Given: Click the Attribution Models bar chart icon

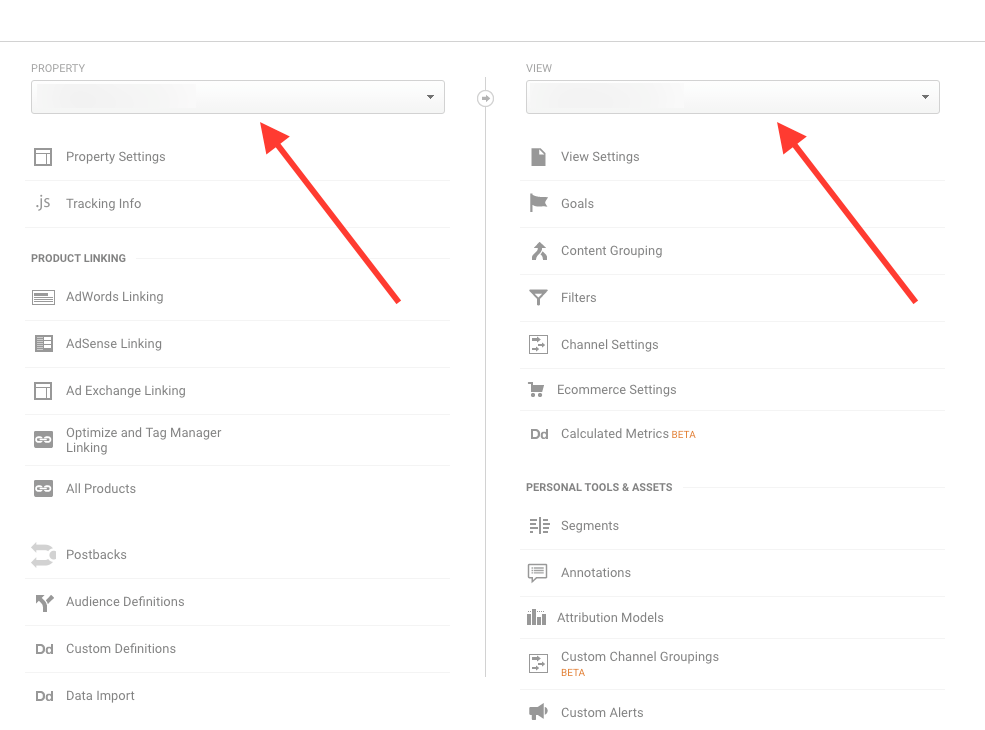Looking at the screenshot, I should click(536, 618).
